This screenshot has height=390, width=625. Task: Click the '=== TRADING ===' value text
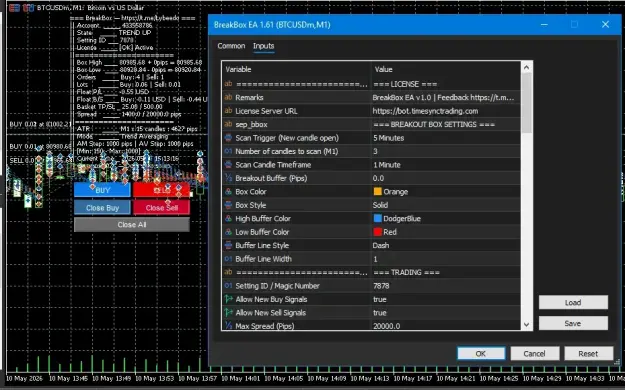pyautogui.click(x=407, y=272)
